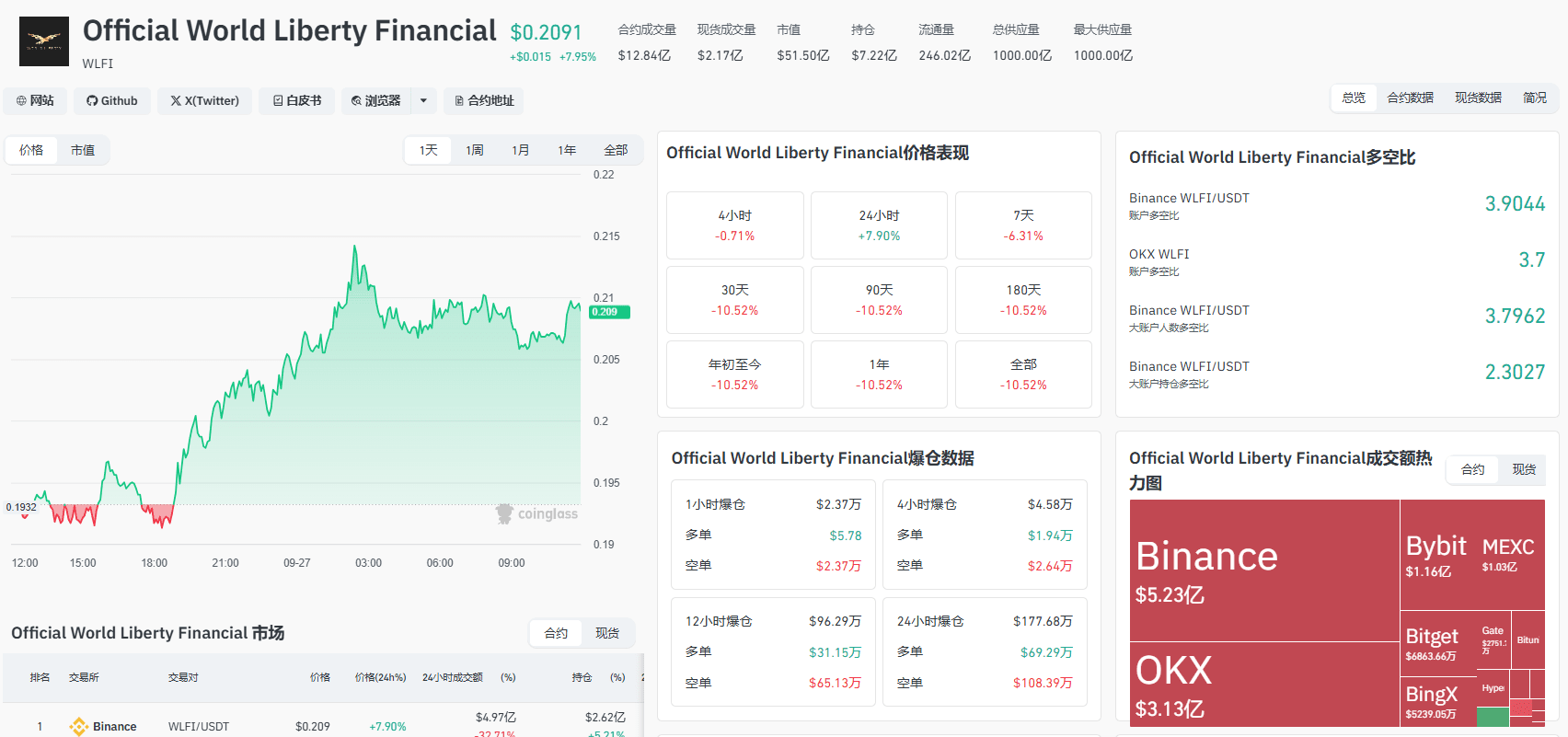Click the 24小时 price performance card
1568x737 pixels.
[879, 225]
